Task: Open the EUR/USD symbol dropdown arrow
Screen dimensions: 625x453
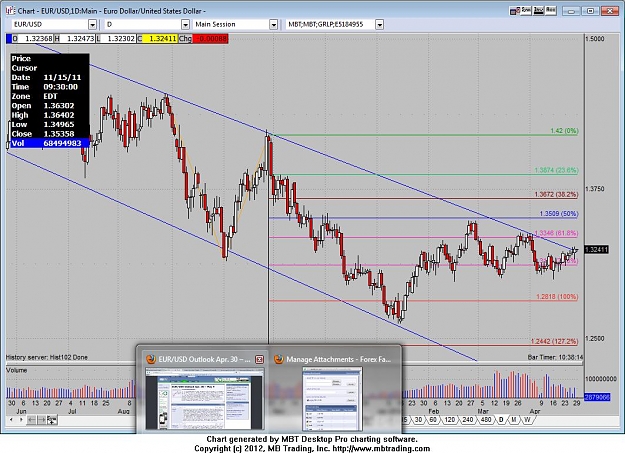Action: 92,25
